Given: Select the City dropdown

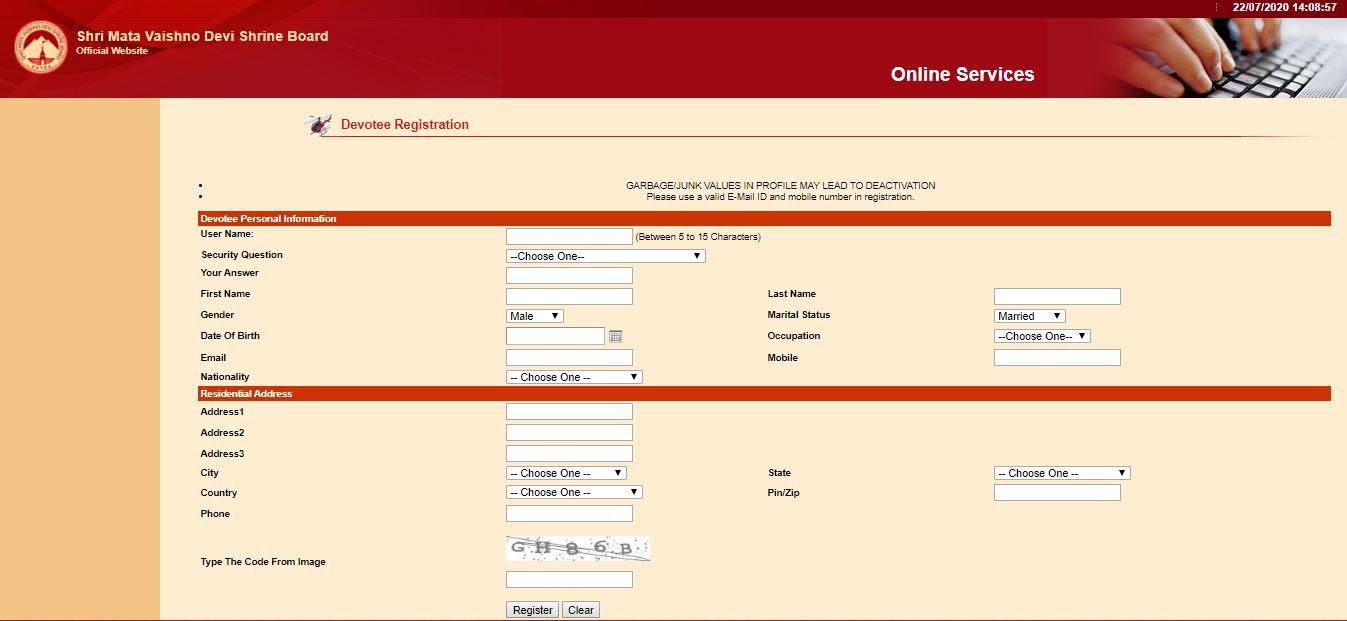Looking at the screenshot, I should [566, 473].
